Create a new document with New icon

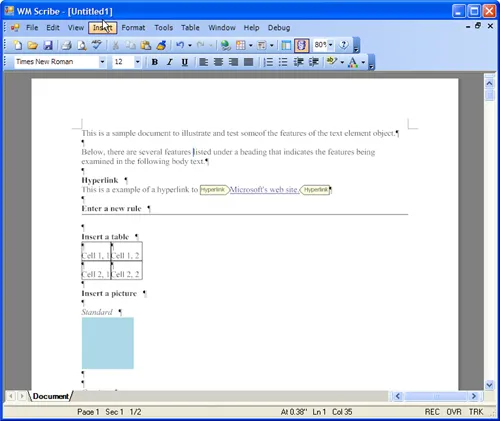coord(18,45)
